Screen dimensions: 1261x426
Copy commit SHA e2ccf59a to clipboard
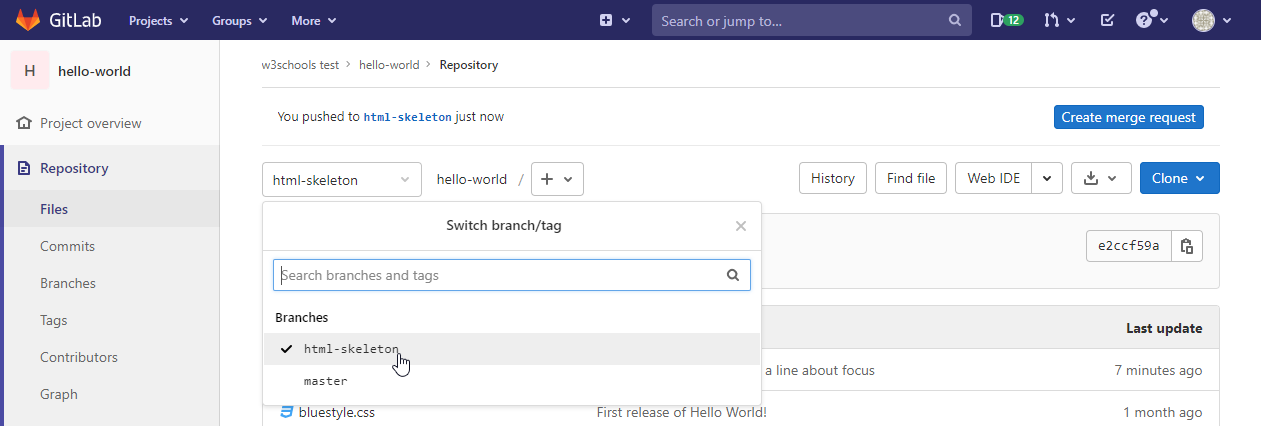[1186, 246]
